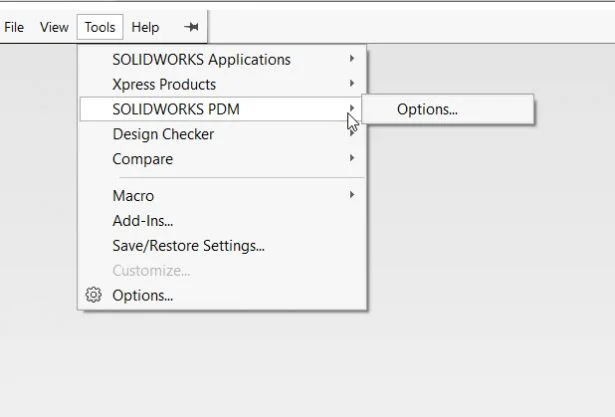Viewport: 615px width, 417px height.
Task: Choose the Design Checker menu entry
Action: pyautogui.click(x=163, y=134)
